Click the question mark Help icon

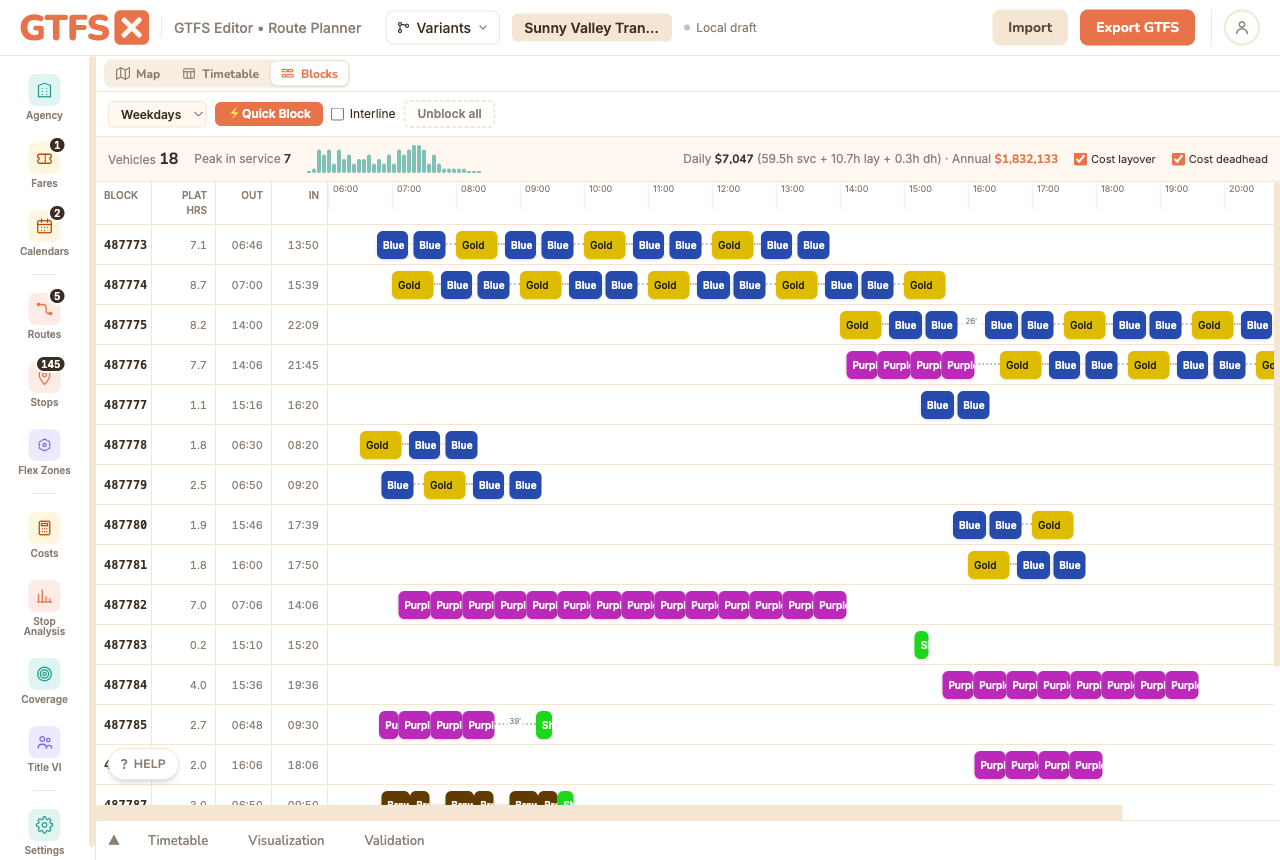[124, 764]
